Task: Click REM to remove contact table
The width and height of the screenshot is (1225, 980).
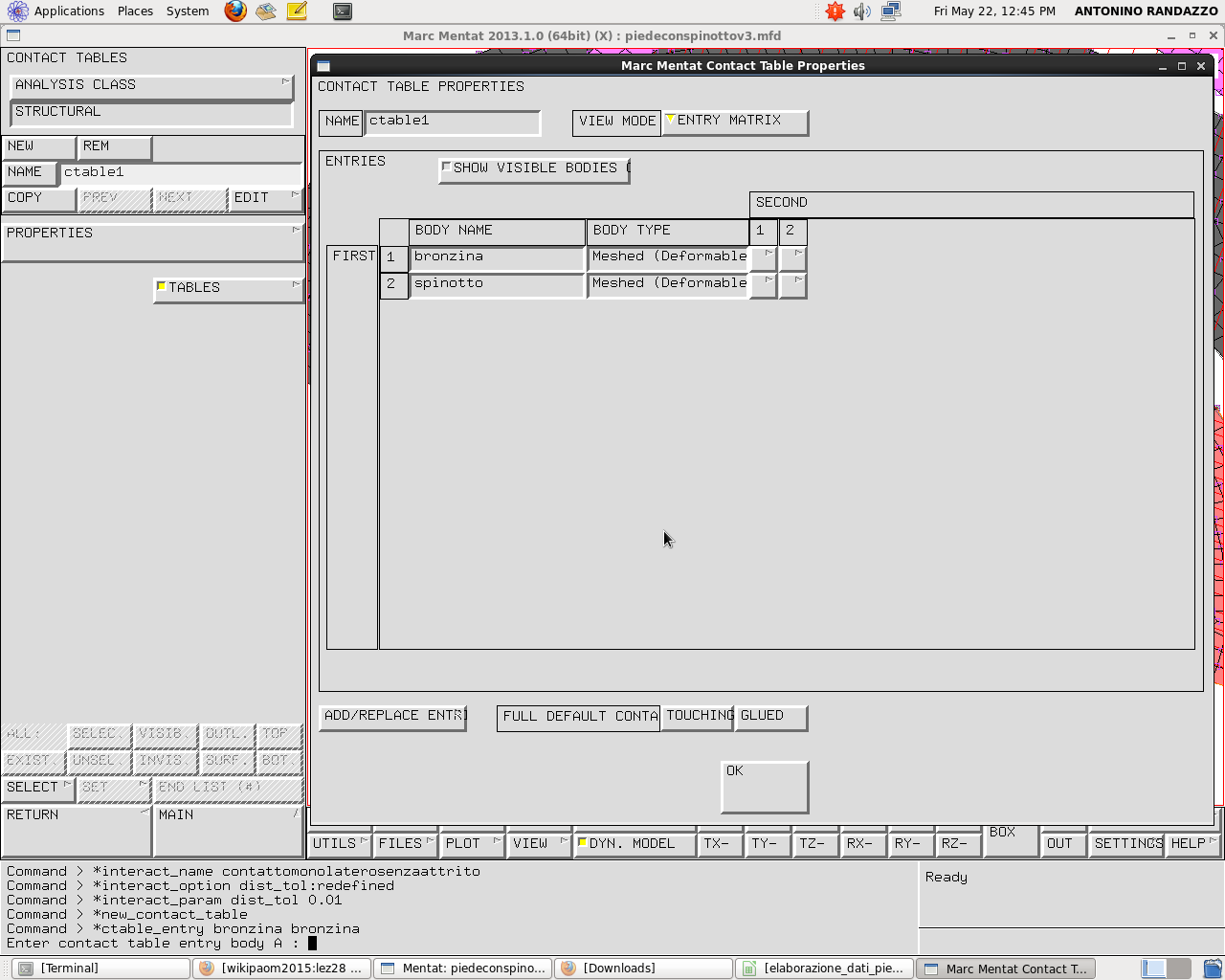Action: pyautogui.click(x=115, y=147)
